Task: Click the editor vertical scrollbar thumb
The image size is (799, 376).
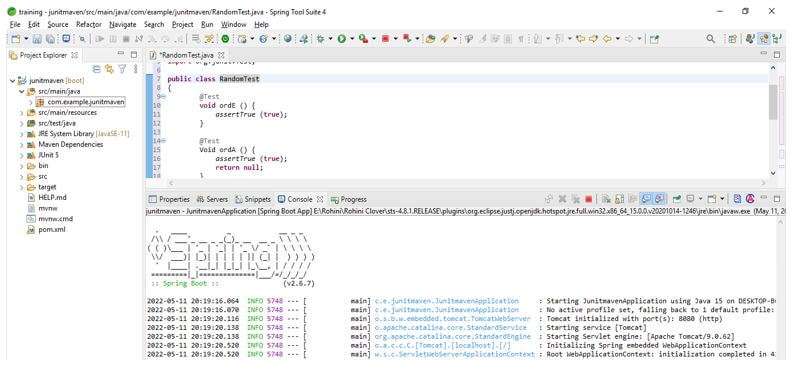Action: (x=773, y=102)
